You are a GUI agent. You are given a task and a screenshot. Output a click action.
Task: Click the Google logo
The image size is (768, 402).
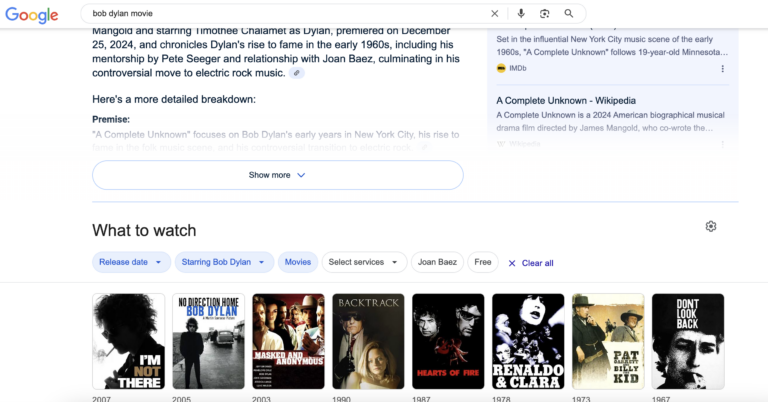(32, 15)
